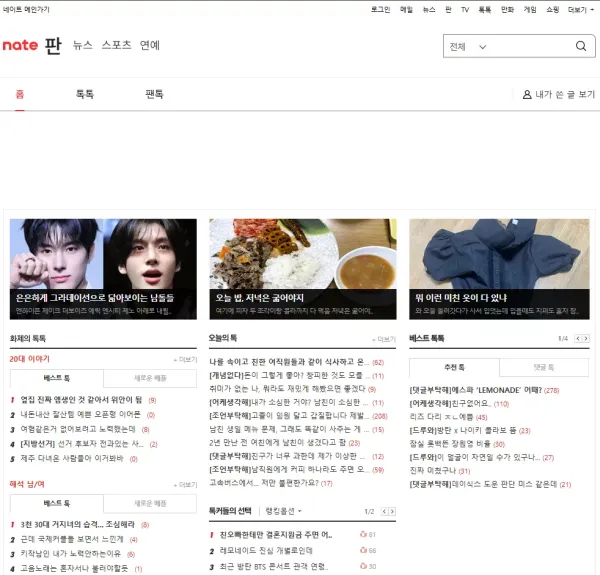Open post '[드루와]방탄 x 나이키 콜라보 뜸'

point(463,430)
